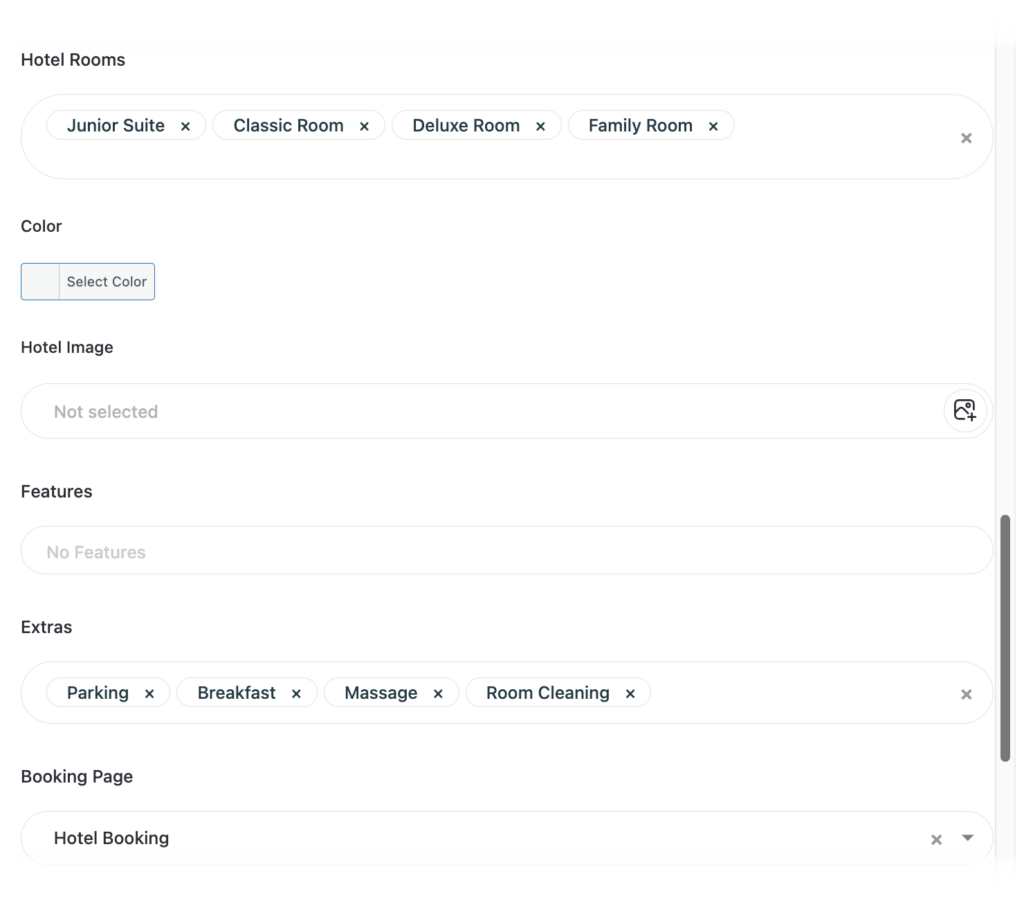Image resolution: width=1024 pixels, height=923 pixels.
Task: Remove the Junior Suite tag
Action: click(x=185, y=126)
